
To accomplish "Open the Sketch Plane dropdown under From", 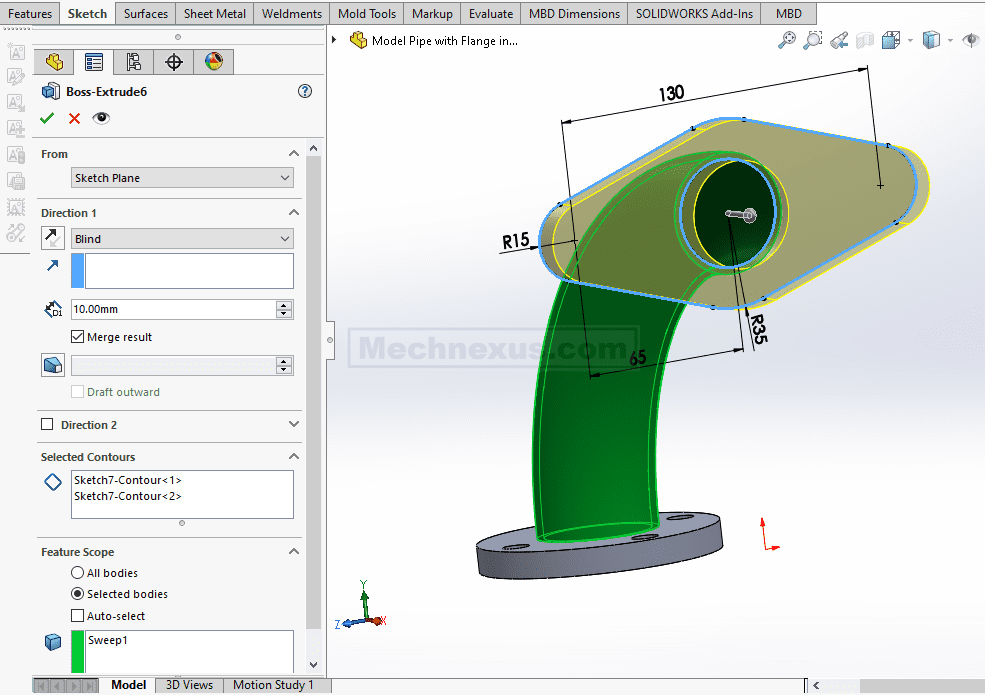I will [182, 178].
